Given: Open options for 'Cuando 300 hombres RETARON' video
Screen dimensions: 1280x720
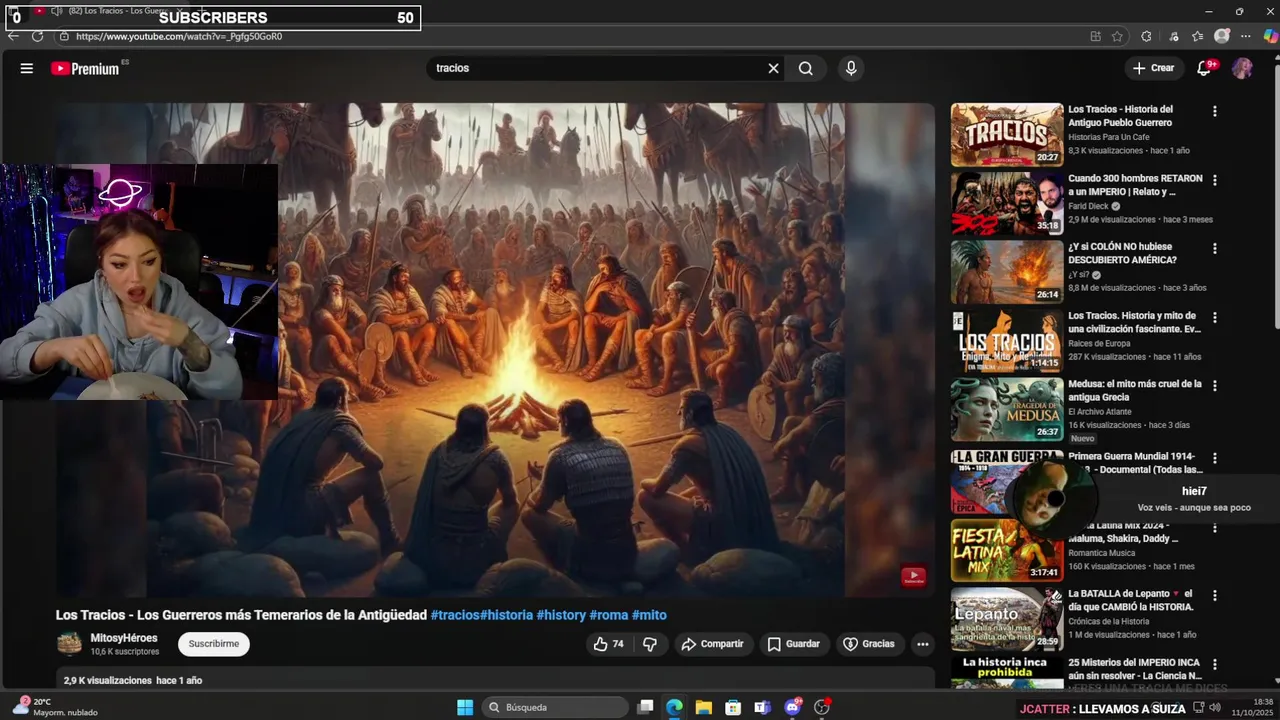Looking at the screenshot, I should [1215, 180].
